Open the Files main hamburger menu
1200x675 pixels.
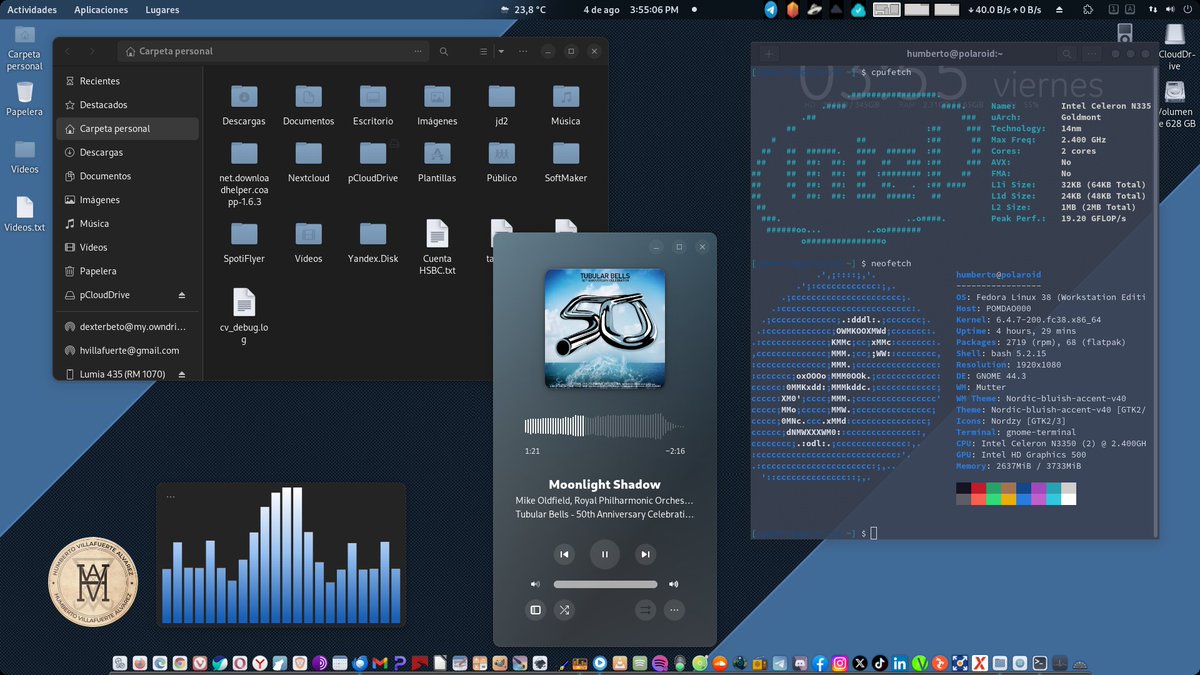[x=522, y=51]
